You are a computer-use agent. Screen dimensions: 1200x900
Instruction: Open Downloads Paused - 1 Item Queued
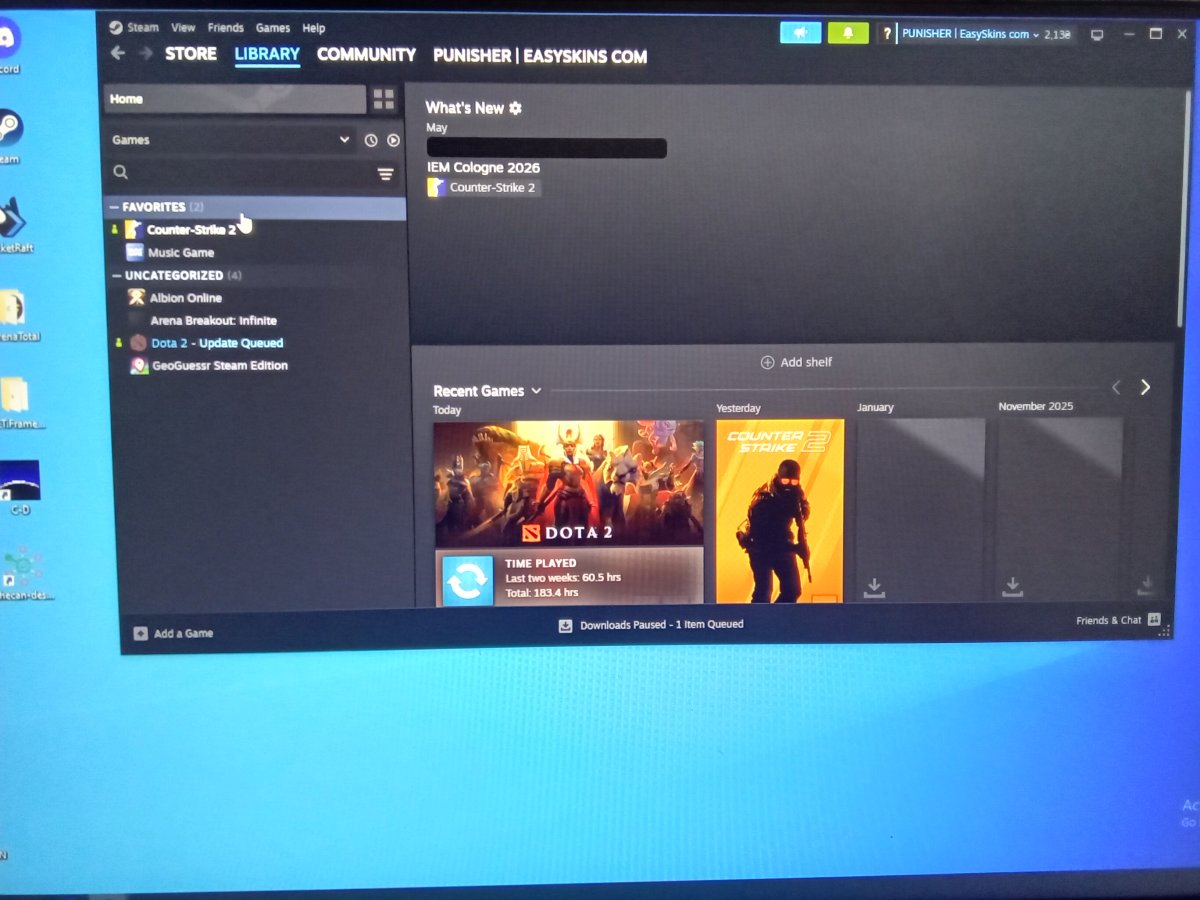point(651,625)
